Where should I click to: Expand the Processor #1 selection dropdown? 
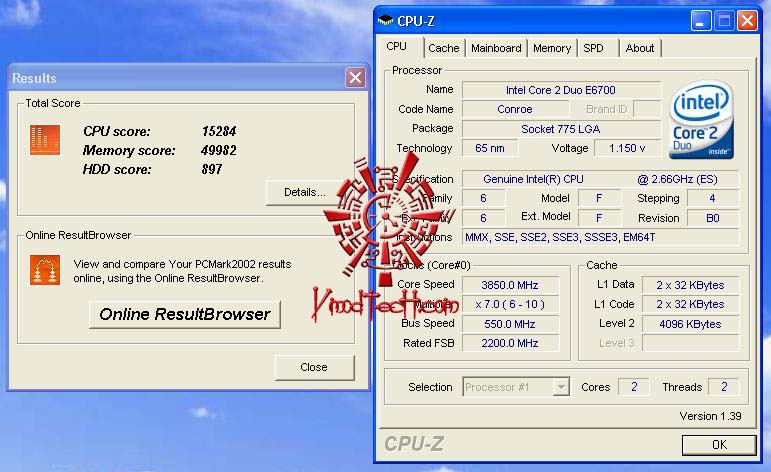coord(560,387)
